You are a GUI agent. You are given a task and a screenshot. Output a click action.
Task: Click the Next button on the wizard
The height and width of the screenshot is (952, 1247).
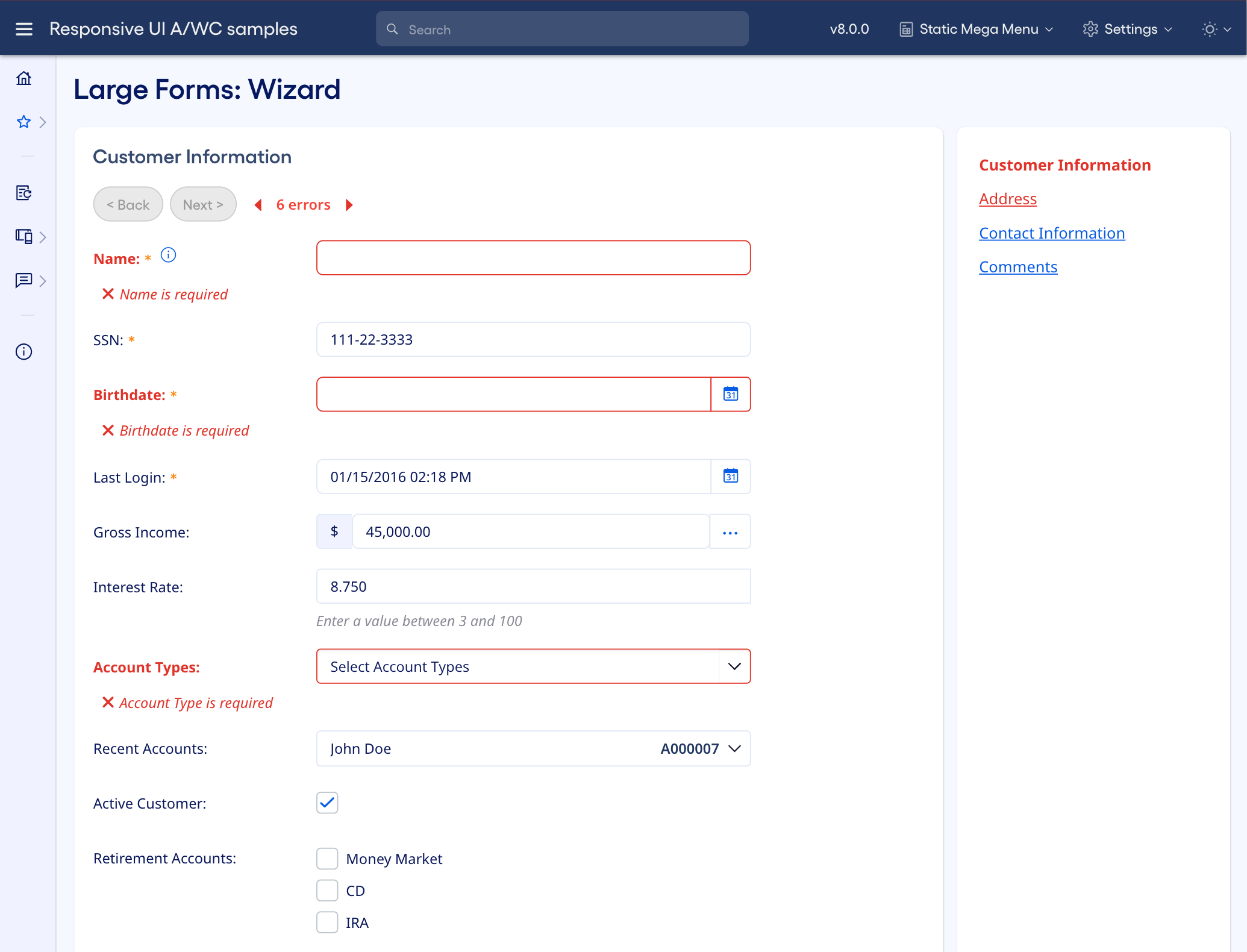pyautogui.click(x=203, y=204)
